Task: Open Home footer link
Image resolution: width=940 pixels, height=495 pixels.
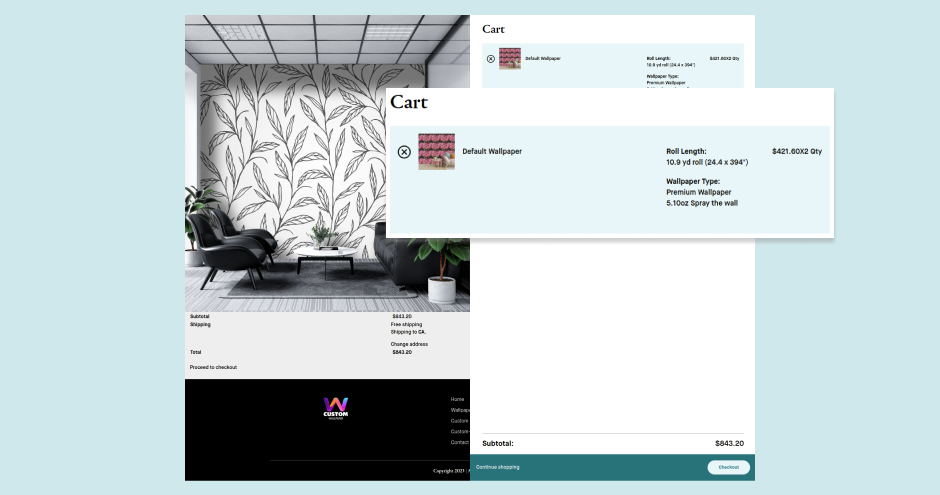Action: tap(457, 399)
